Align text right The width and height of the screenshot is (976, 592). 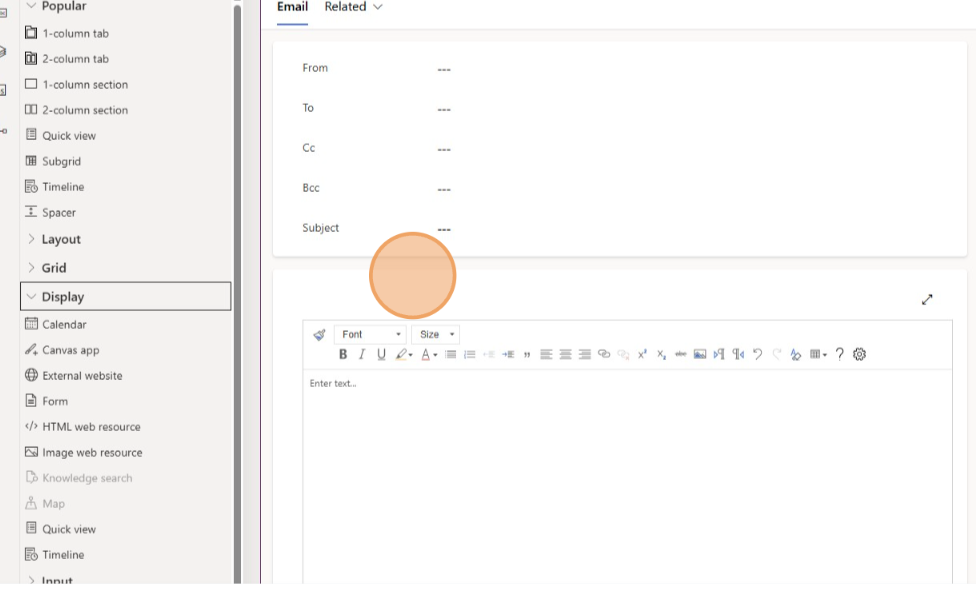(584, 354)
